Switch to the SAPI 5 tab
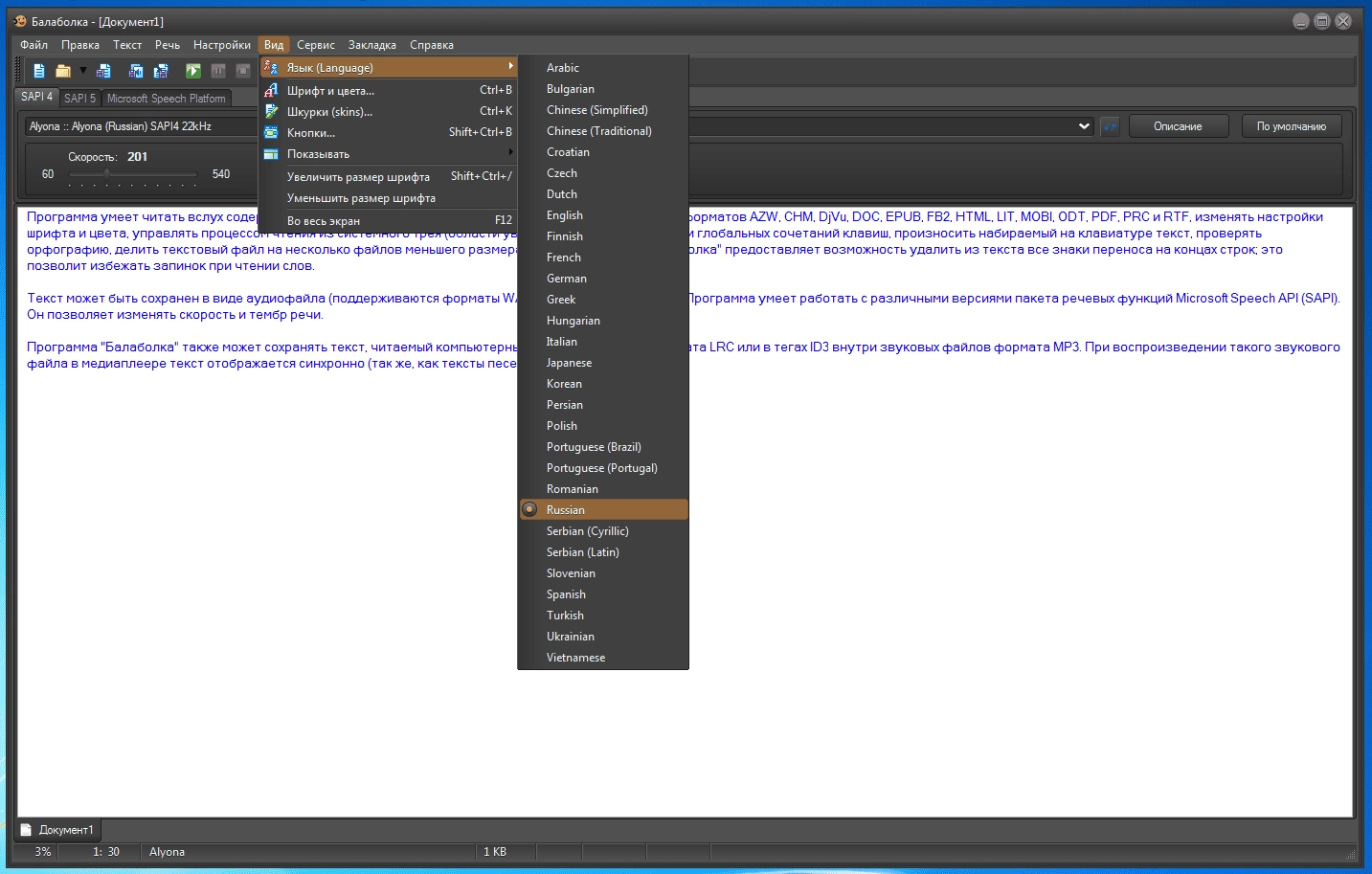The image size is (1372, 874). point(79,99)
